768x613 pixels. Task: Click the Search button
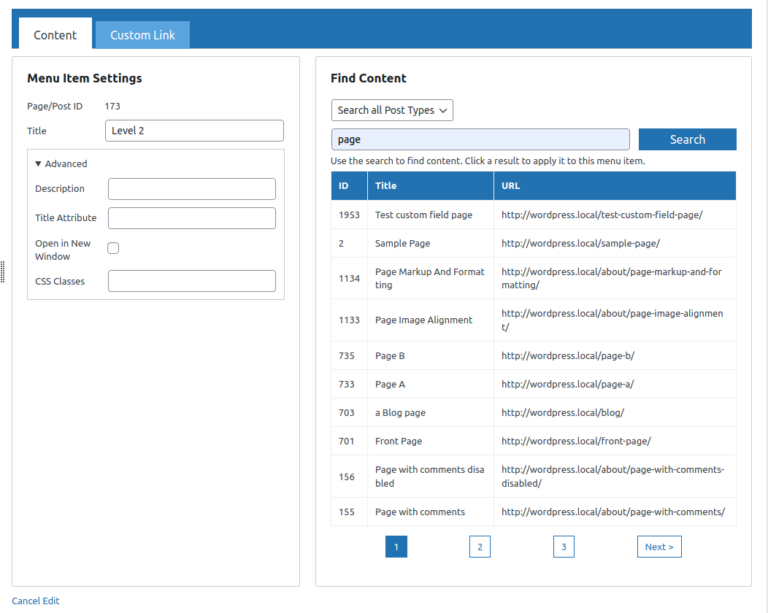tap(687, 140)
